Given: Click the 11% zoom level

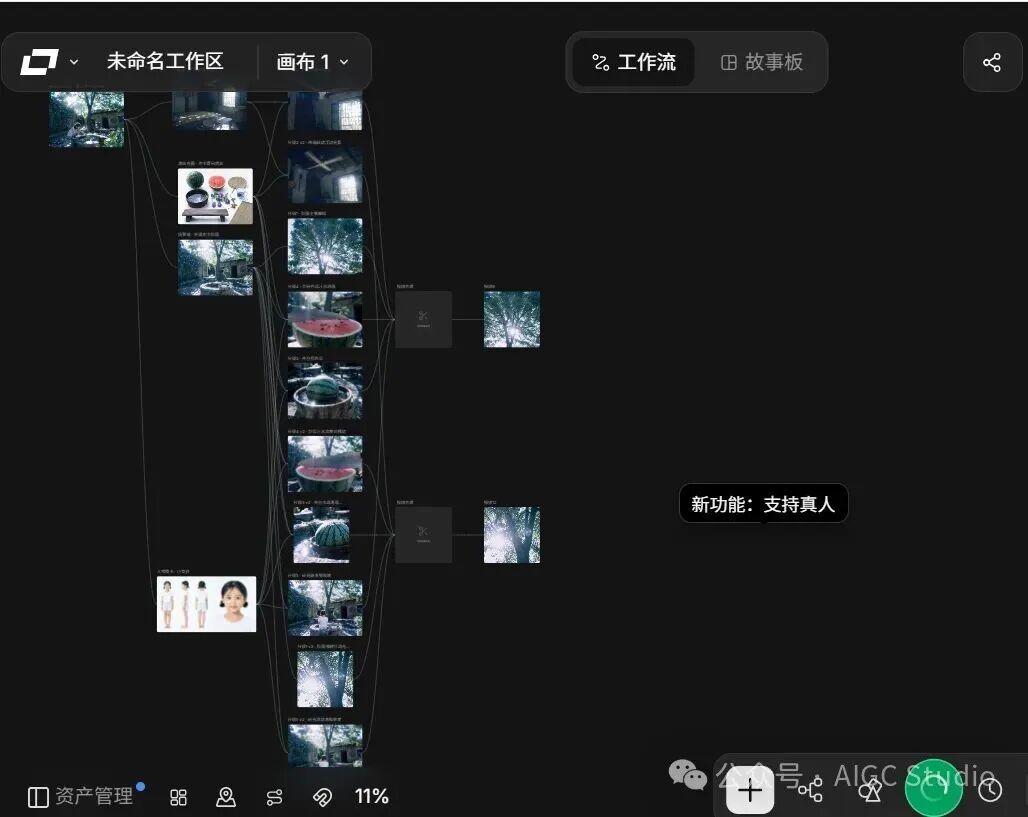Looking at the screenshot, I should 372,797.
